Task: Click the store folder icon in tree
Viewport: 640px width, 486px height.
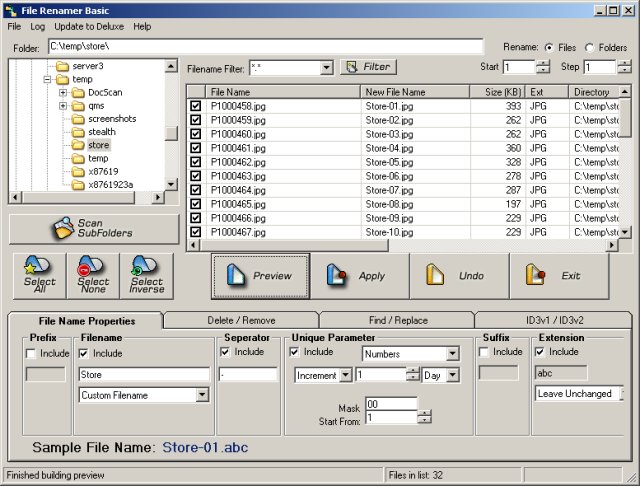Action: click(x=78, y=145)
